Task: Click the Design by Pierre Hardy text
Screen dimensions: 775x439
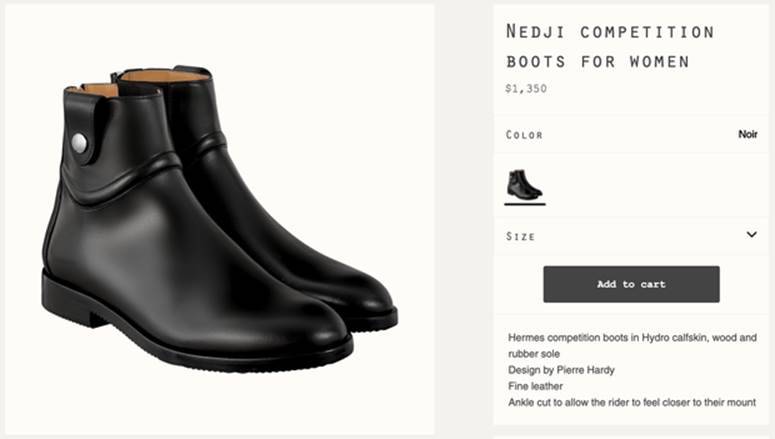Action: (x=561, y=370)
